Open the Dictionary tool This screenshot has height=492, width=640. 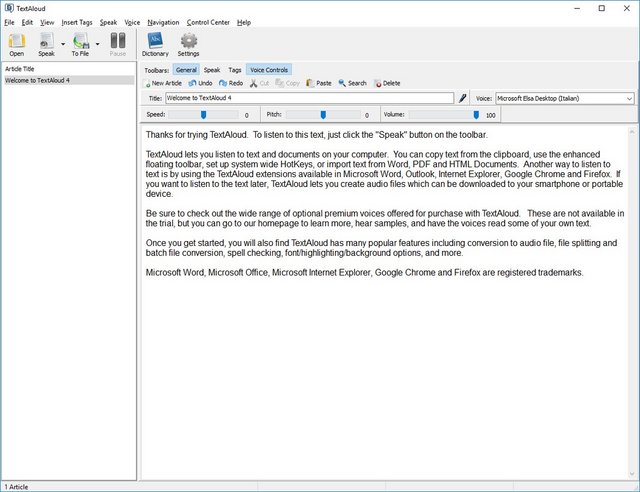pyautogui.click(x=155, y=45)
